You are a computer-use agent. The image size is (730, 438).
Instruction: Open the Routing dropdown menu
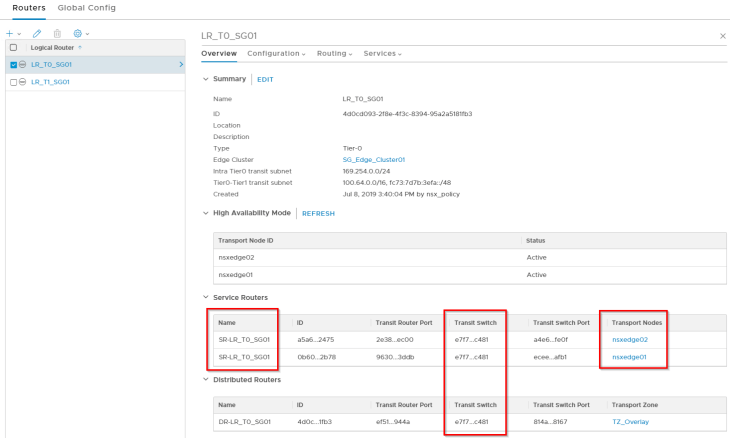click(334, 53)
